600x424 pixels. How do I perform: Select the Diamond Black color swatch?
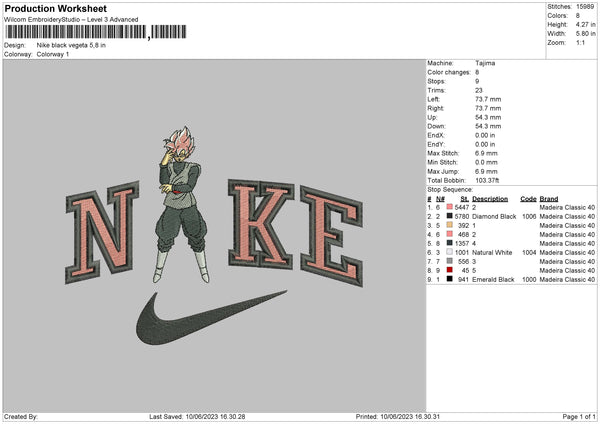click(450, 216)
